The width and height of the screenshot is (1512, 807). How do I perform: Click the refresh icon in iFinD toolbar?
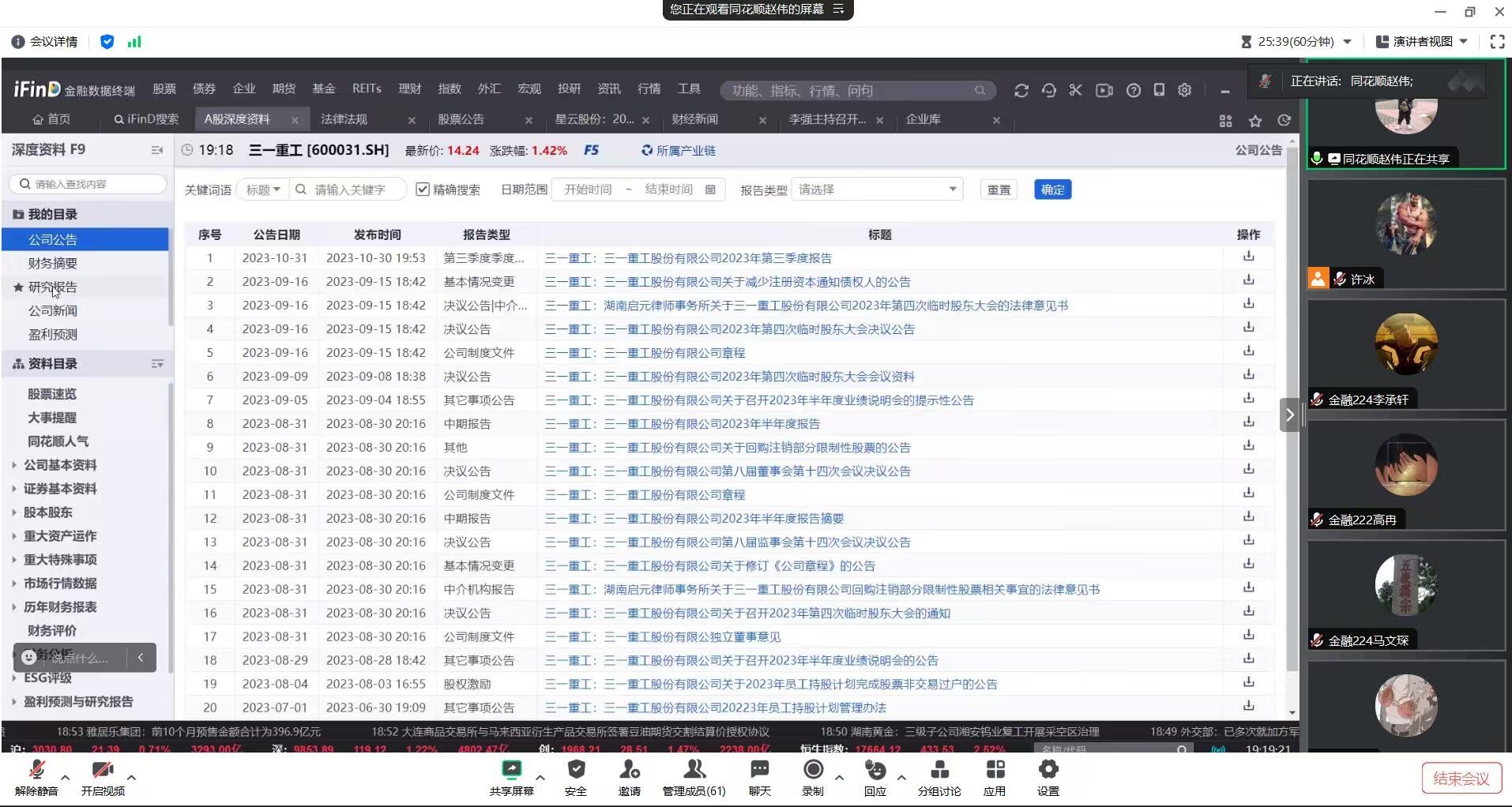point(1021,91)
